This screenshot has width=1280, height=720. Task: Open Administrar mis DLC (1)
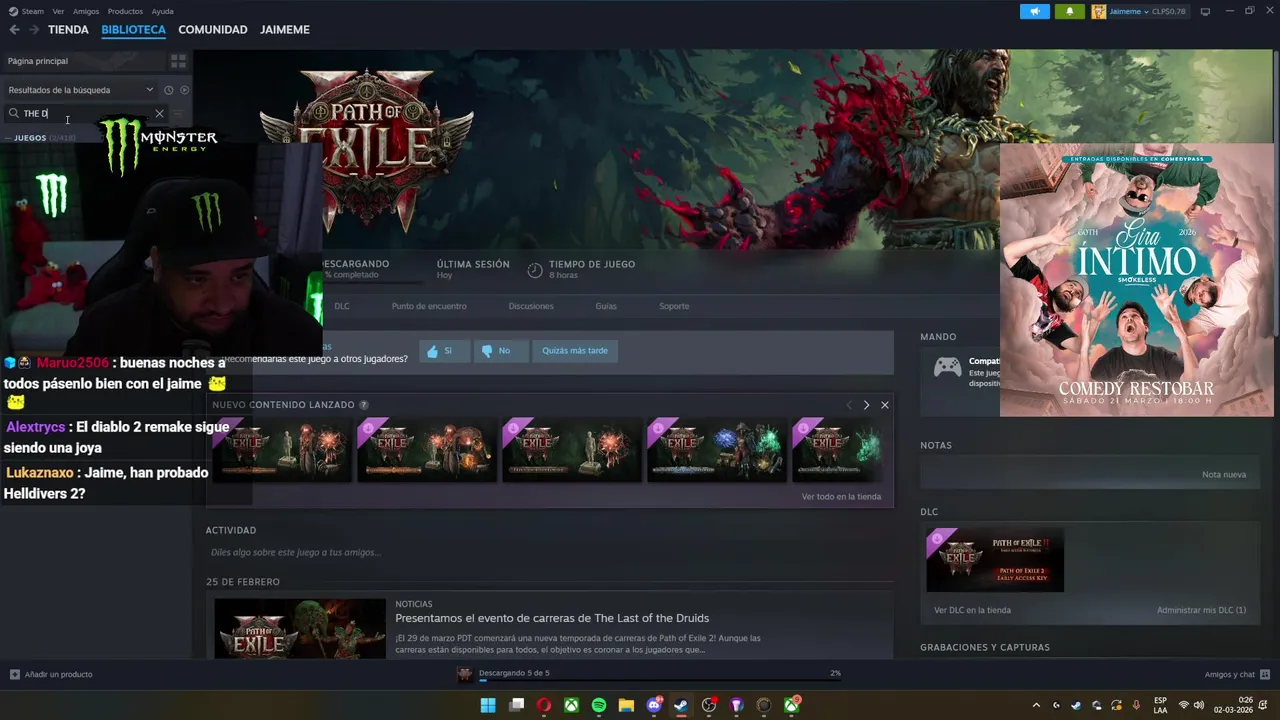[x=1201, y=610]
